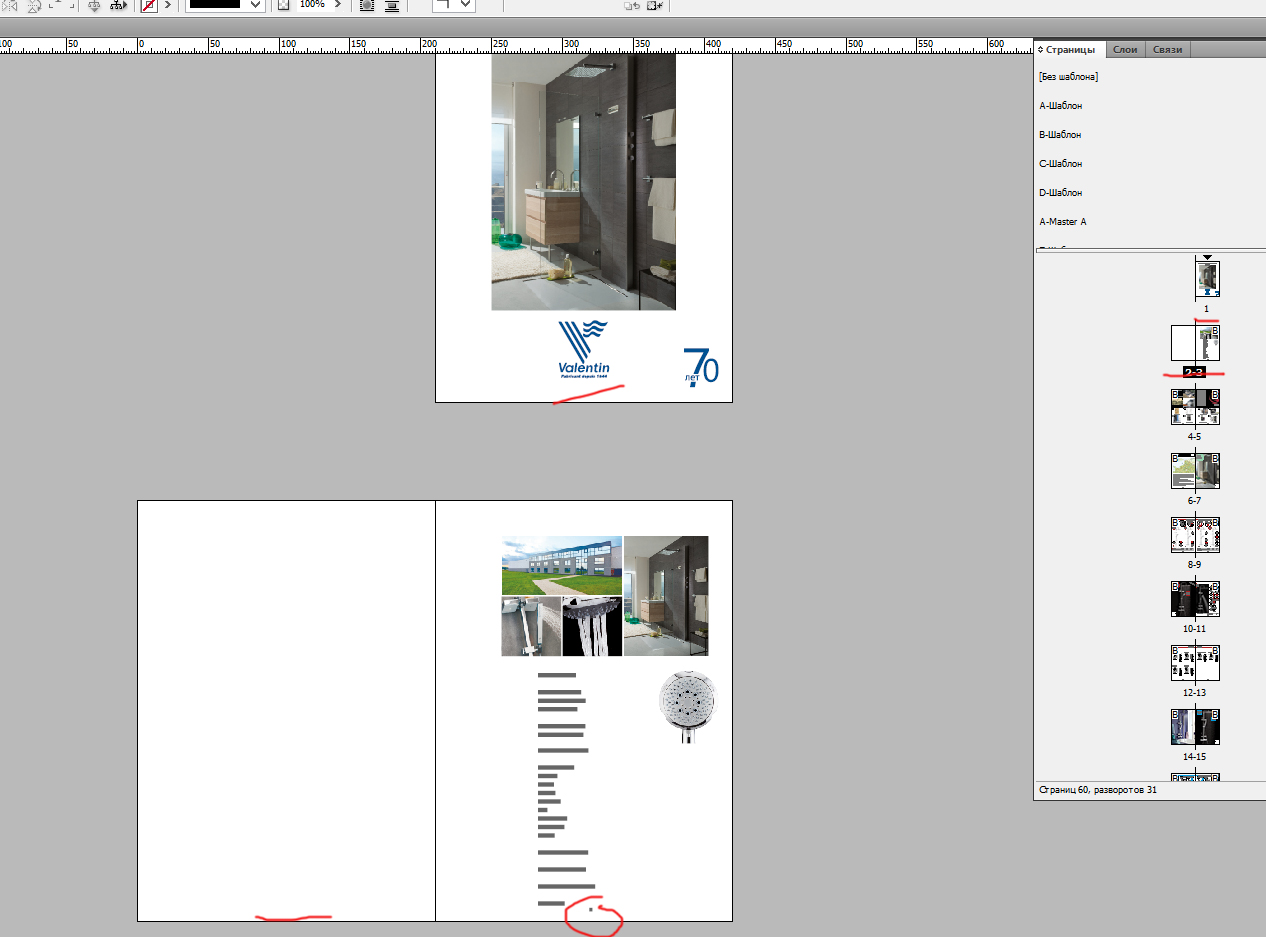1266x937 pixels.
Task: Switch to the Страницы panel tab
Action: pos(1069,49)
